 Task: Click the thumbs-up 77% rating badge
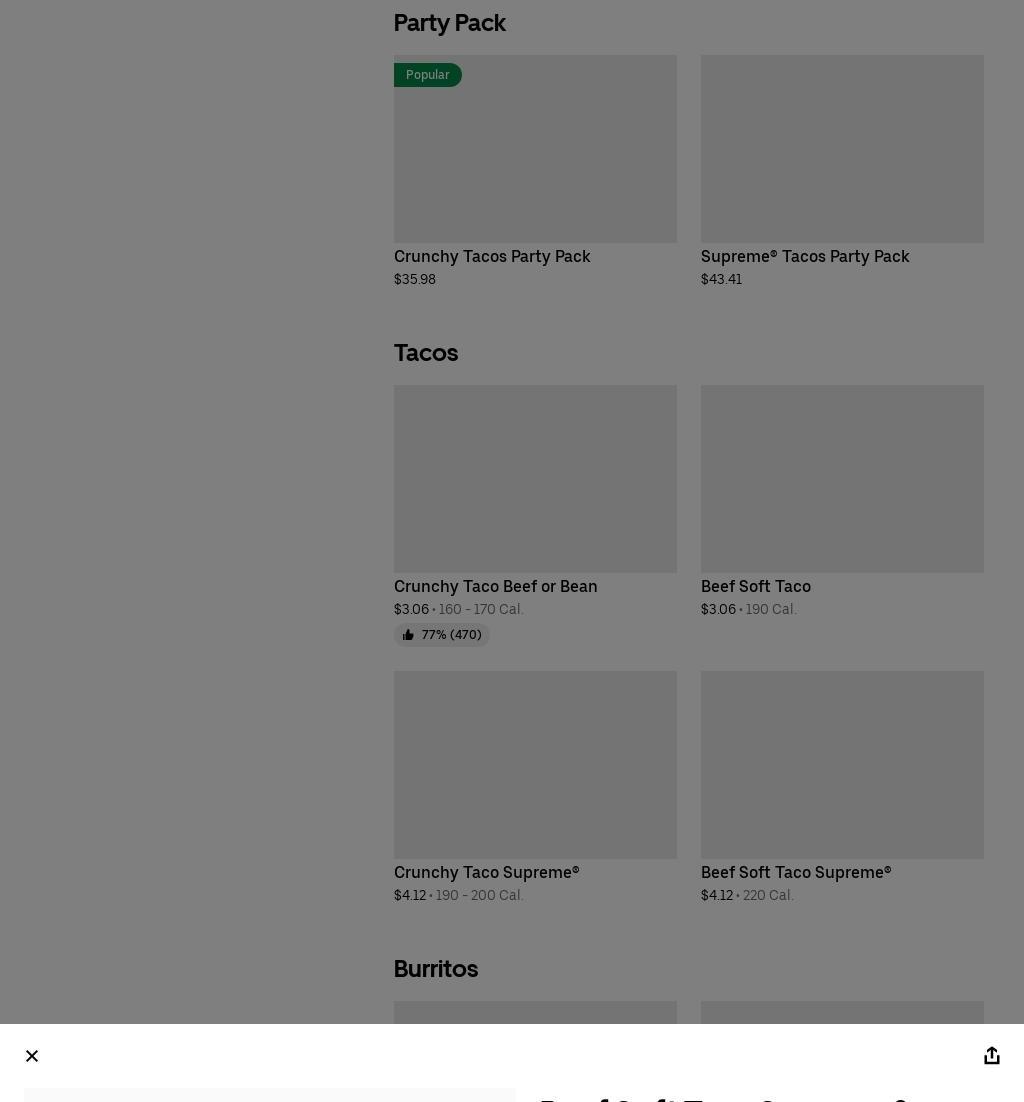tap(441, 635)
